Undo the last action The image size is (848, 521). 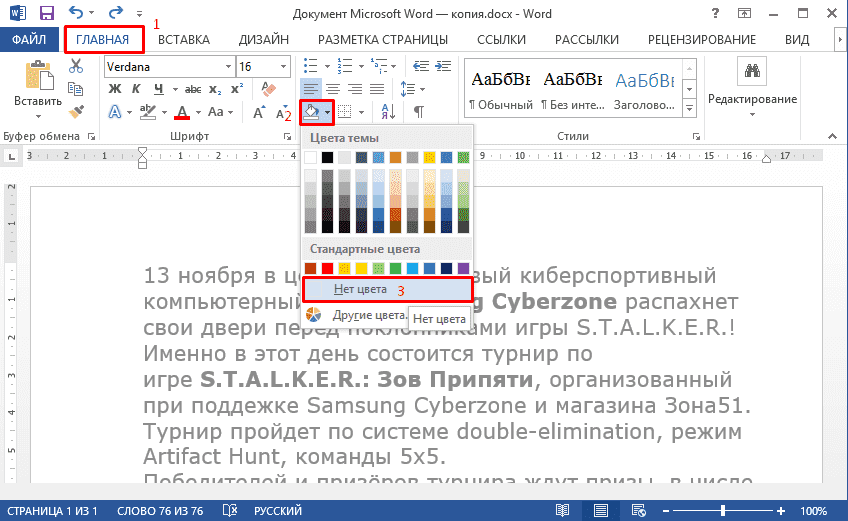[76, 12]
